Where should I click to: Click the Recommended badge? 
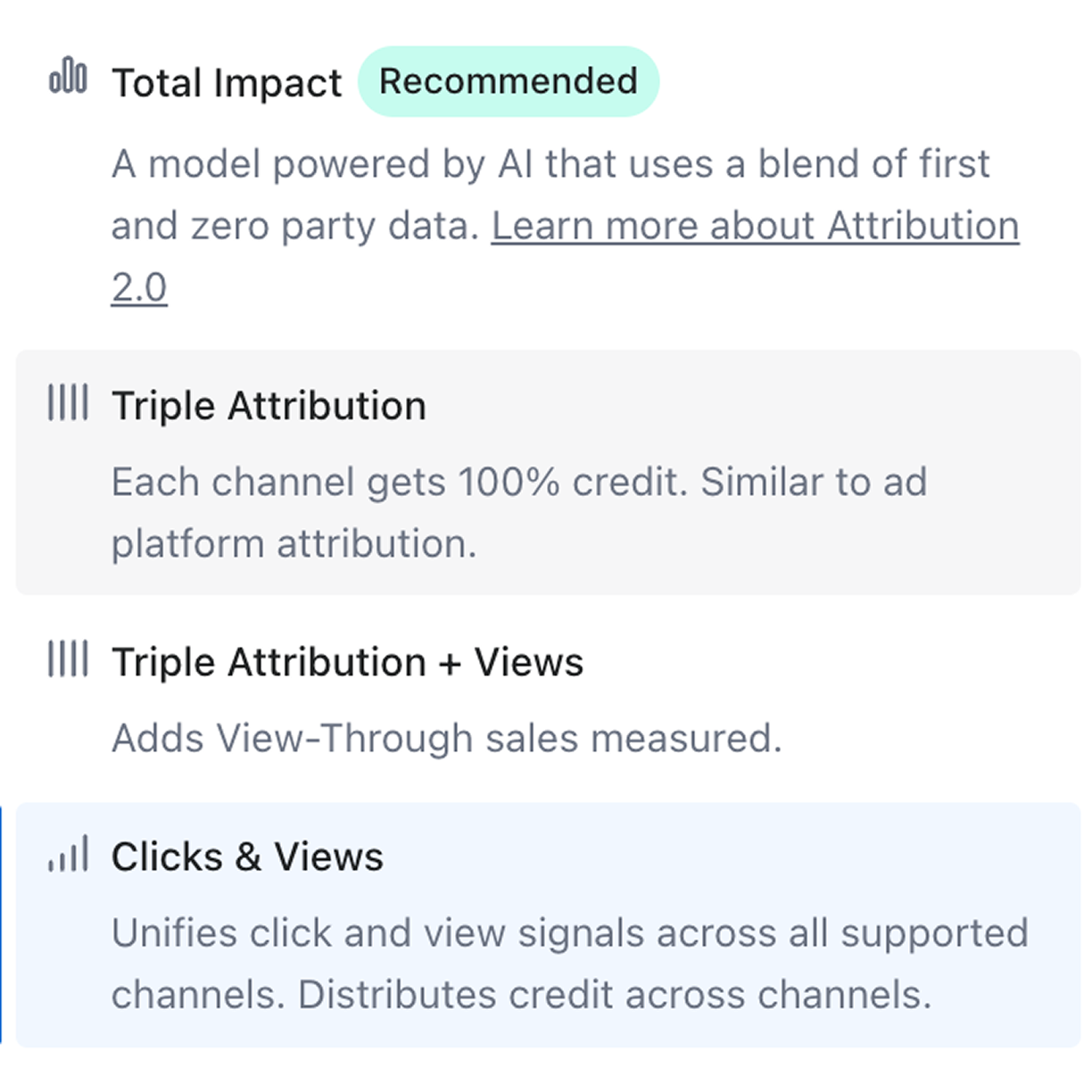(x=509, y=80)
